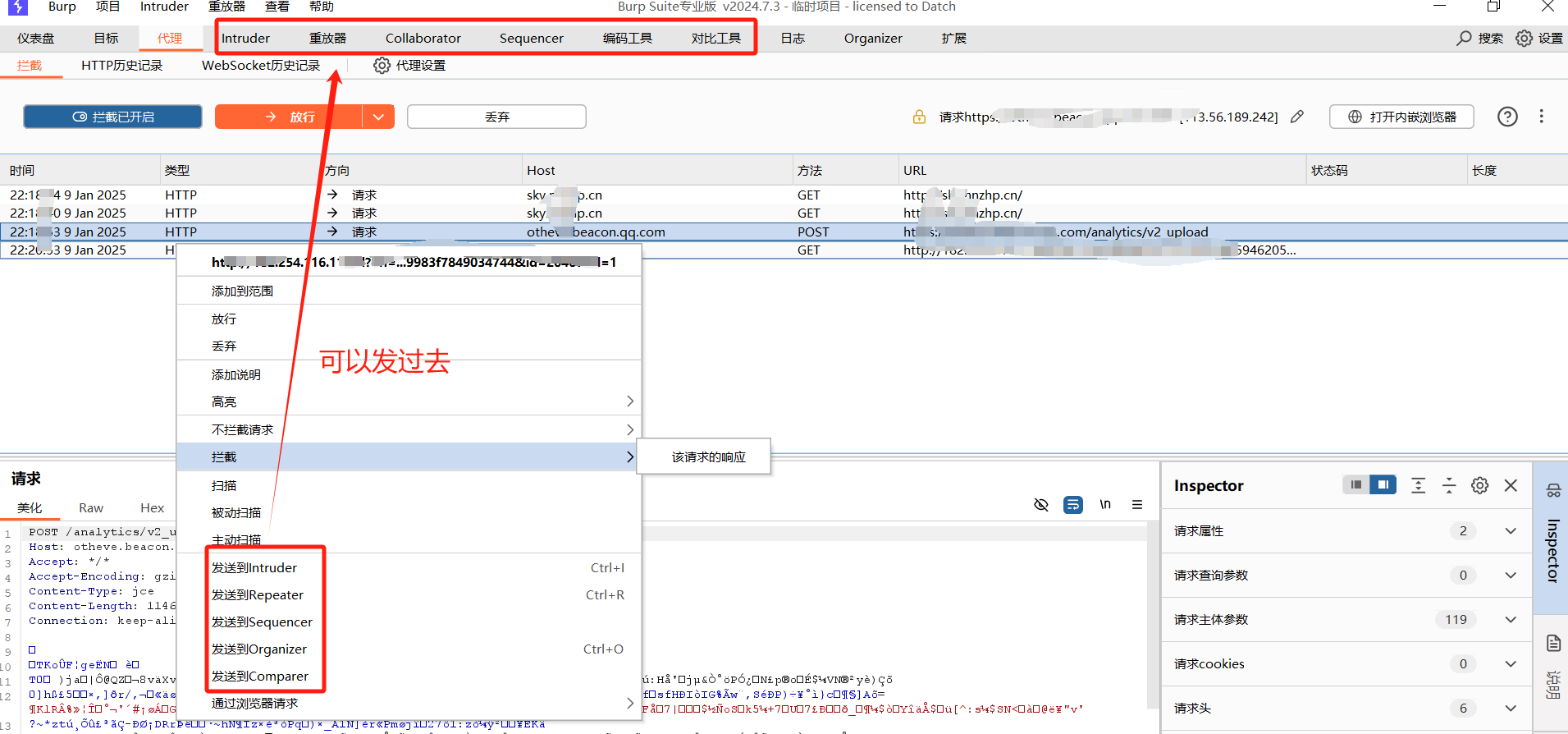This screenshot has width=1568, height=734.
Task: Sort table by Method column header
Action: (845, 170)
